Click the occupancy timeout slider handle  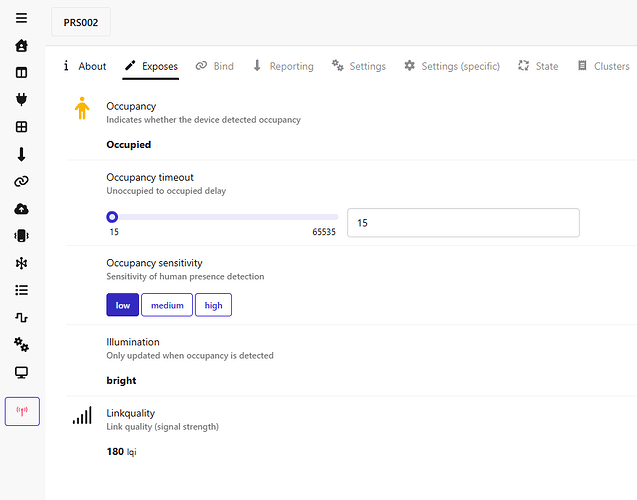click(112, 217)
